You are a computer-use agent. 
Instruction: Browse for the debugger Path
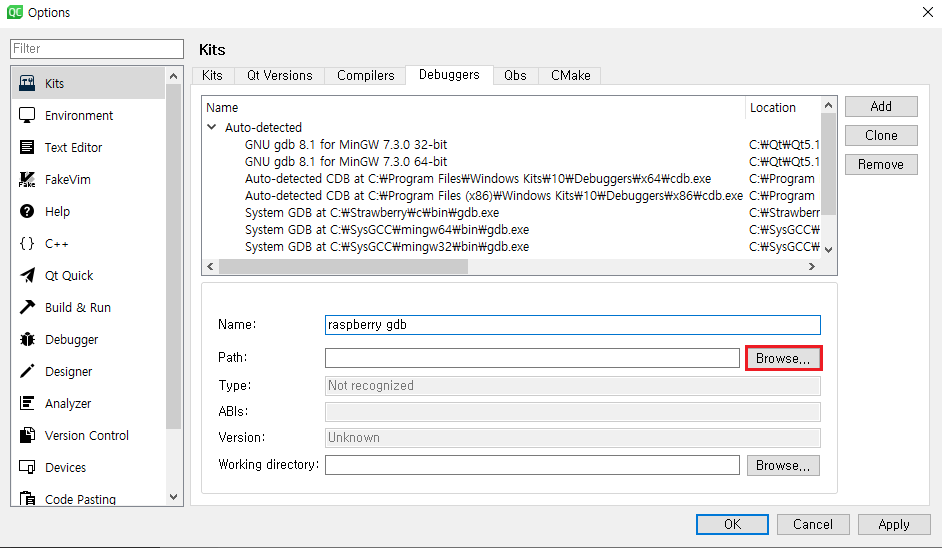point(783,358)
